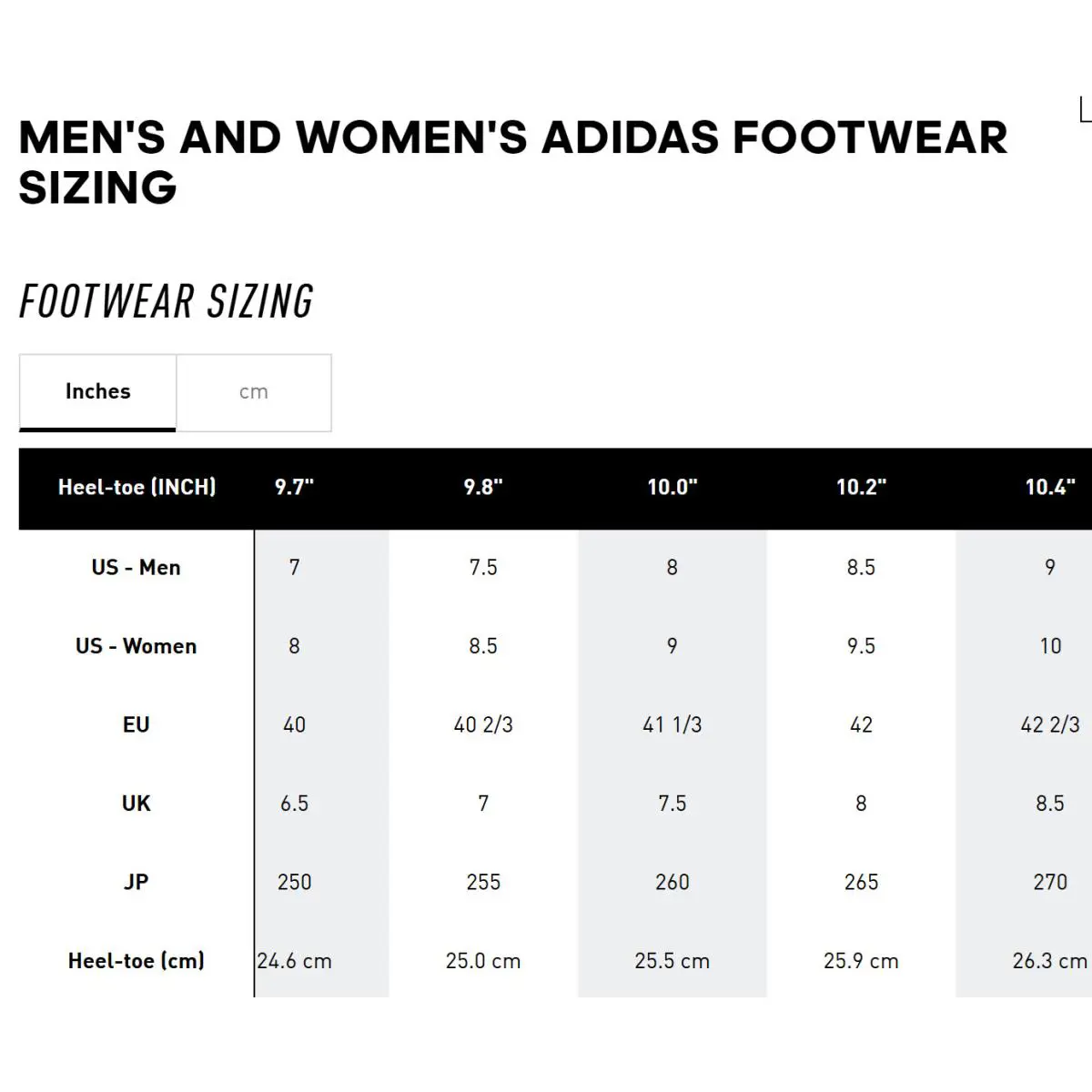1092x1092 pixels.
Task: Switch to the cm tab
Action: (x=254, y=392)
